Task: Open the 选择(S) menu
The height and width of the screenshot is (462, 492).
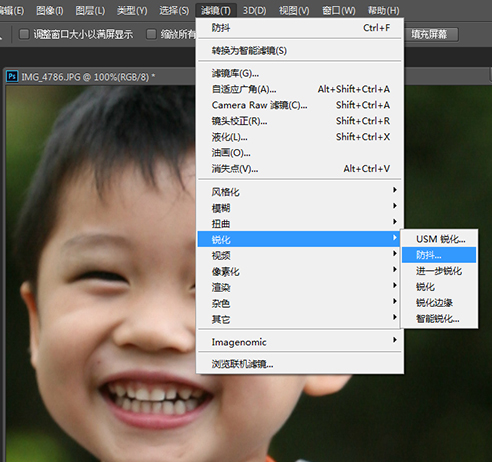Action: pos(174,11)
